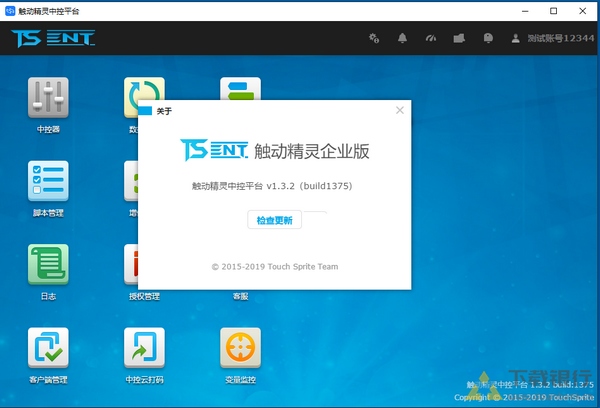Image resolution: width=600 pixels, height=408 pixels.
Task: Open the 变量监控 variable monitor icon
Action: pos(240,348)
